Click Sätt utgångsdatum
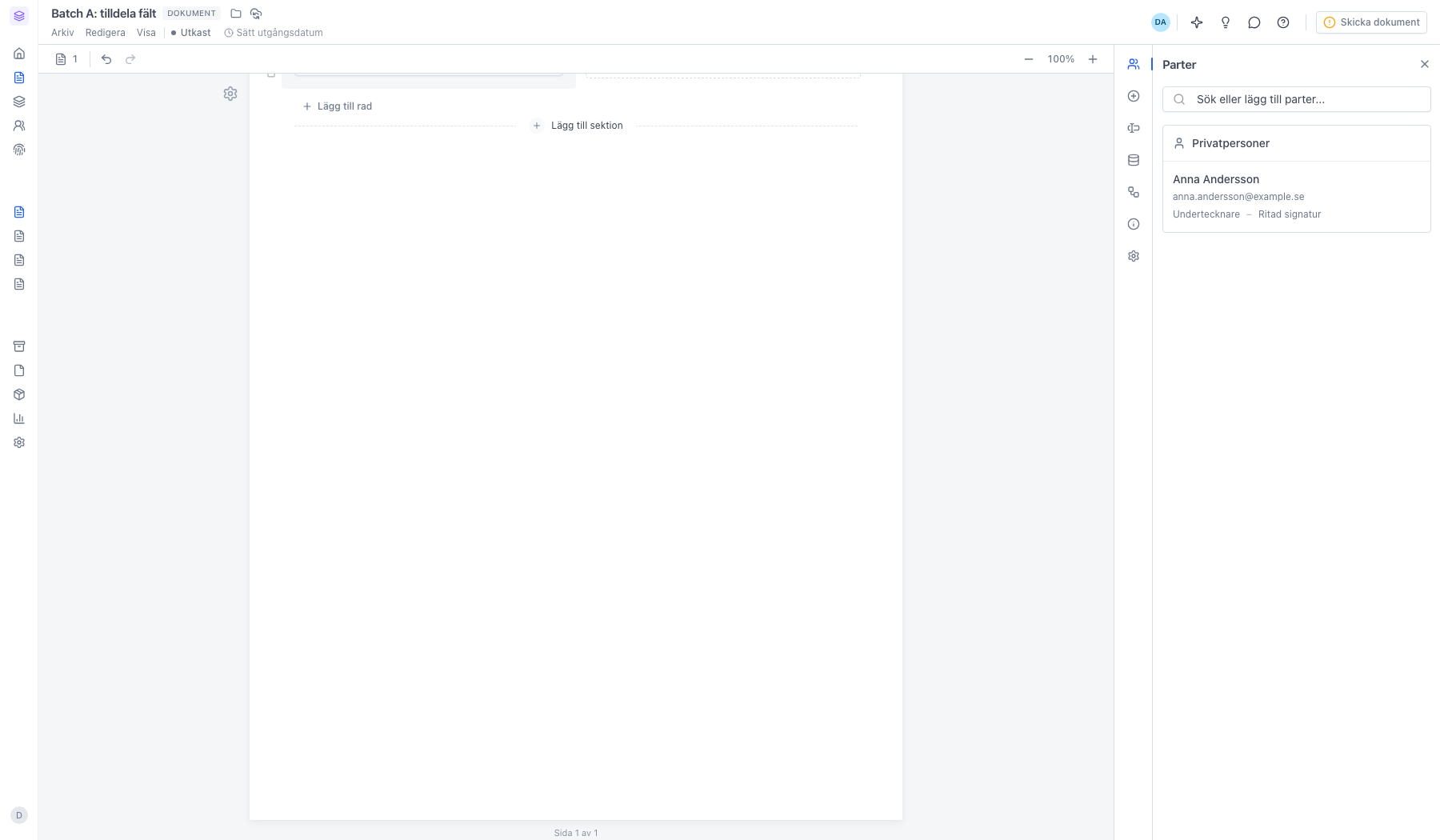This screenshot has height=840, width=1440. 274,33
